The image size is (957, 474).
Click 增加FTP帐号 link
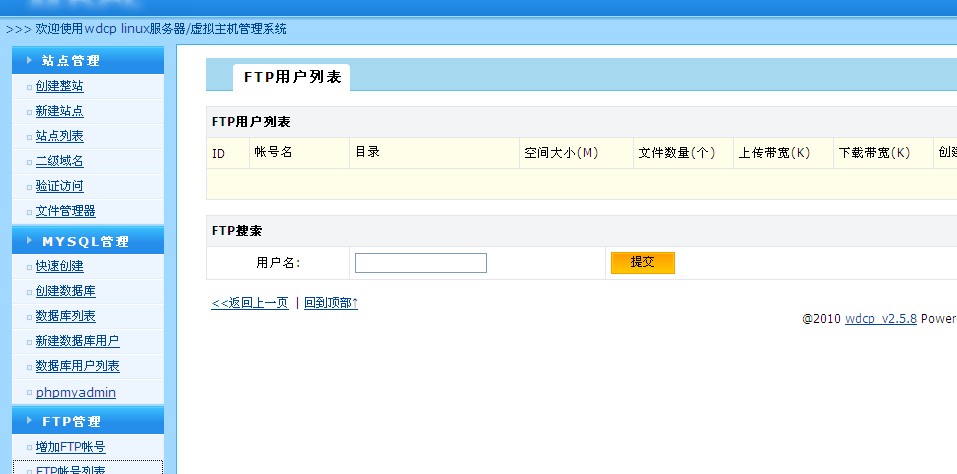coord(70,447)
